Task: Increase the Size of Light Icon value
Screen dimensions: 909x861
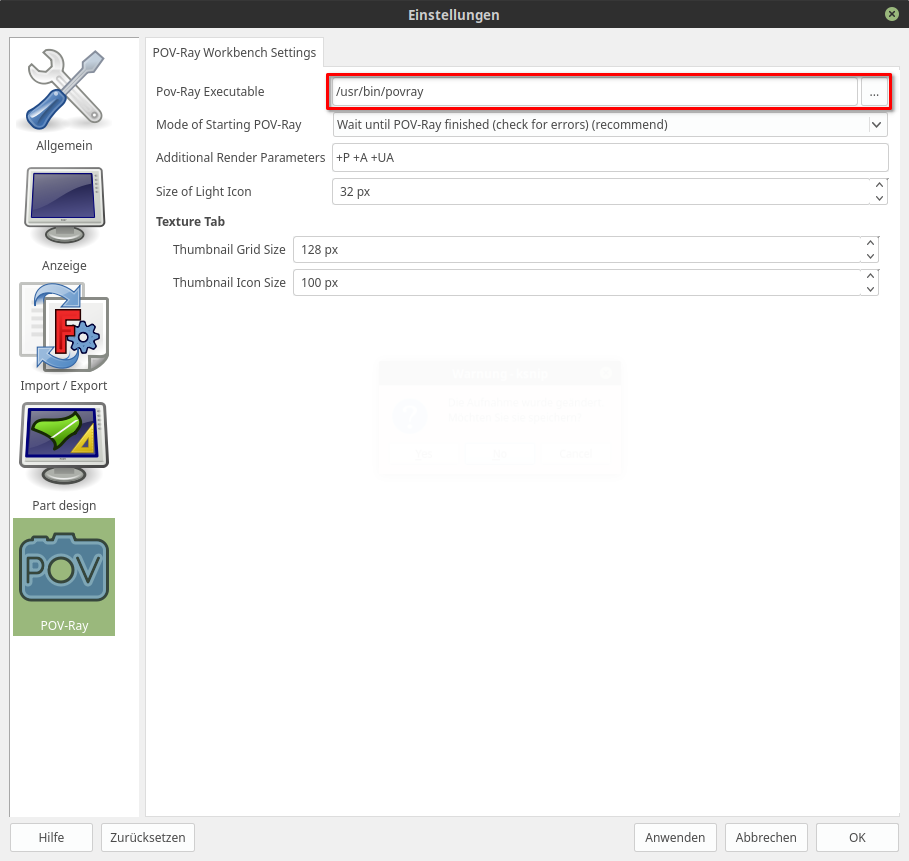Action: coord(879,185)
